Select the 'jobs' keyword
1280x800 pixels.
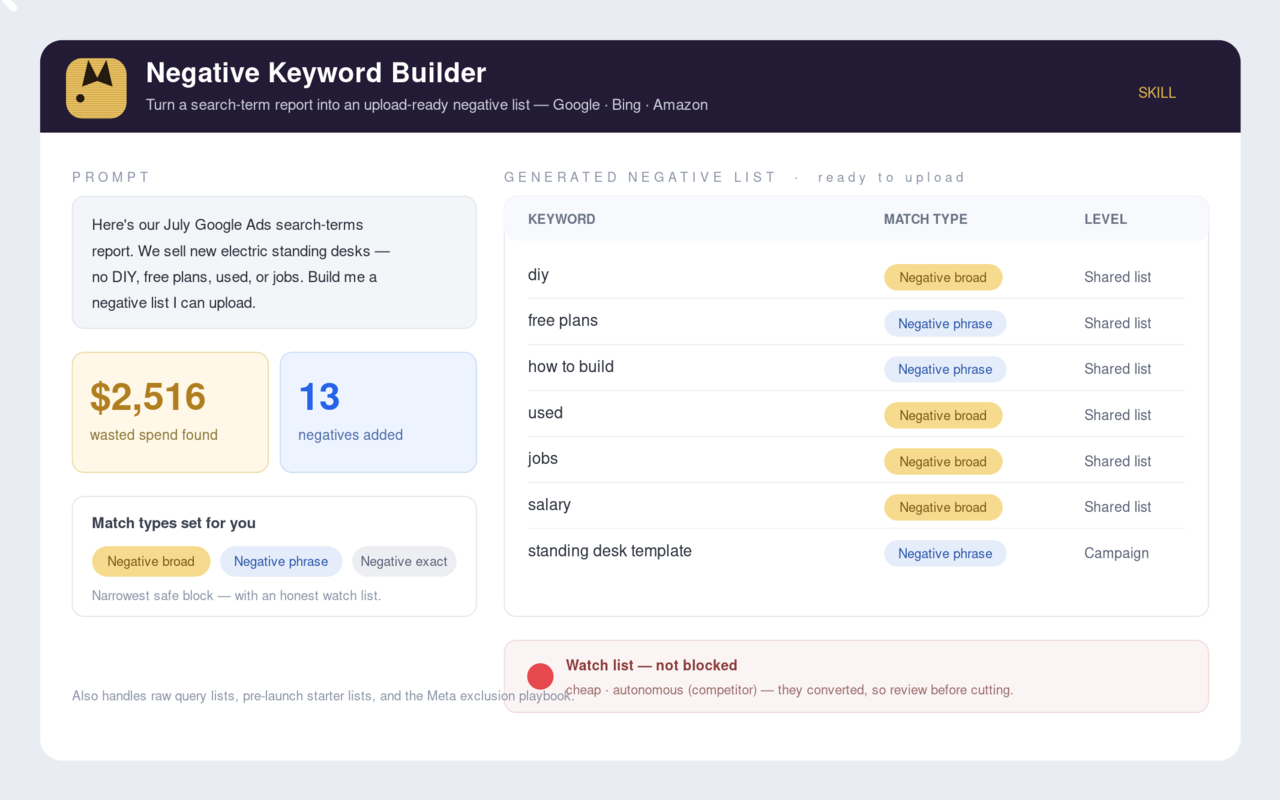[543, 459]
